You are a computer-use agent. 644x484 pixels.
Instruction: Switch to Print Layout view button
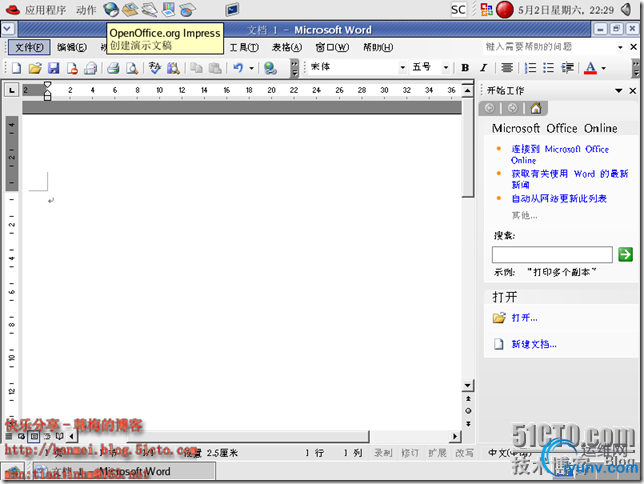tap(34, 436)
